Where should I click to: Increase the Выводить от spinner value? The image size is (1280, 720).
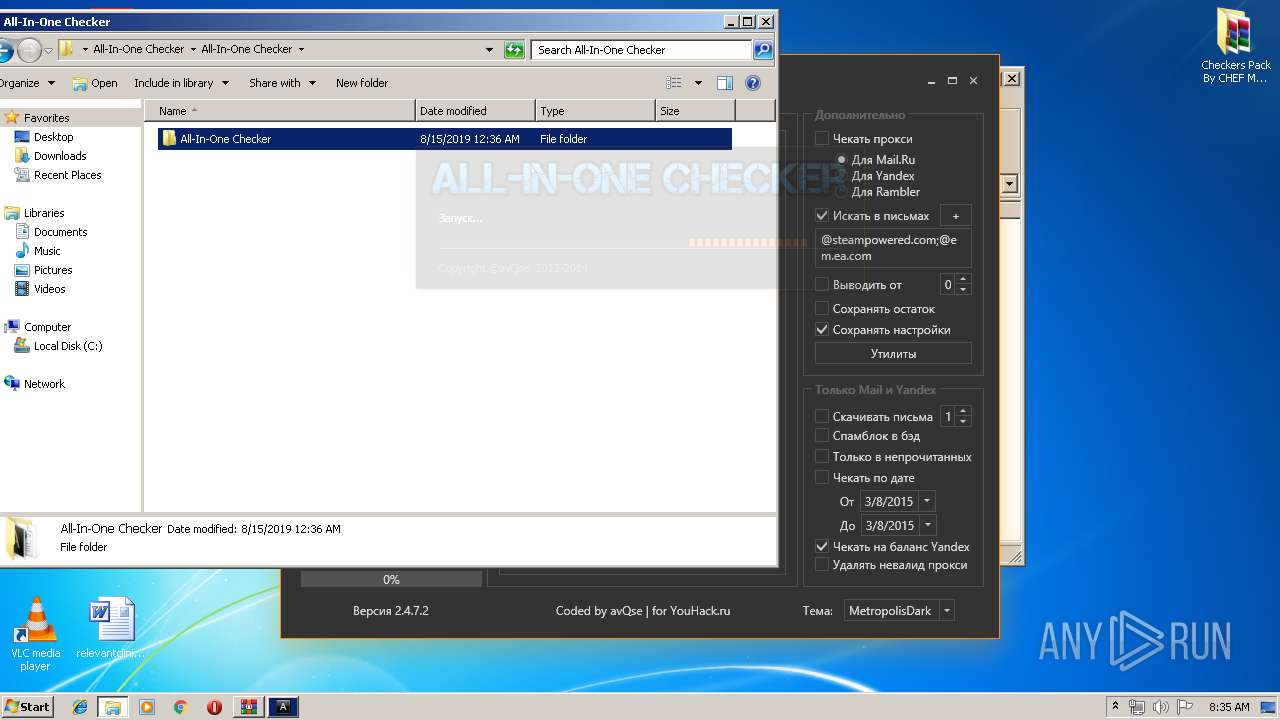[963, 280]
